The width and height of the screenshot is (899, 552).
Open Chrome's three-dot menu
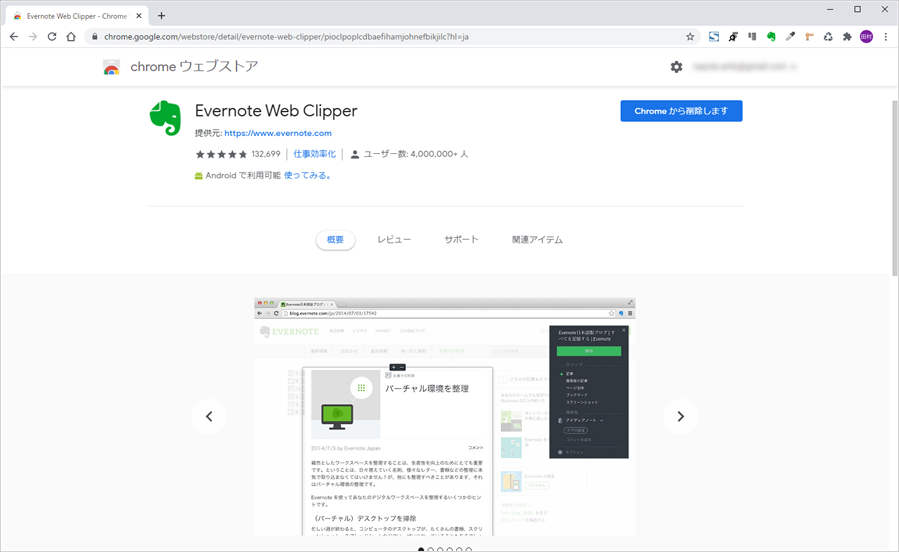[886, 37]
